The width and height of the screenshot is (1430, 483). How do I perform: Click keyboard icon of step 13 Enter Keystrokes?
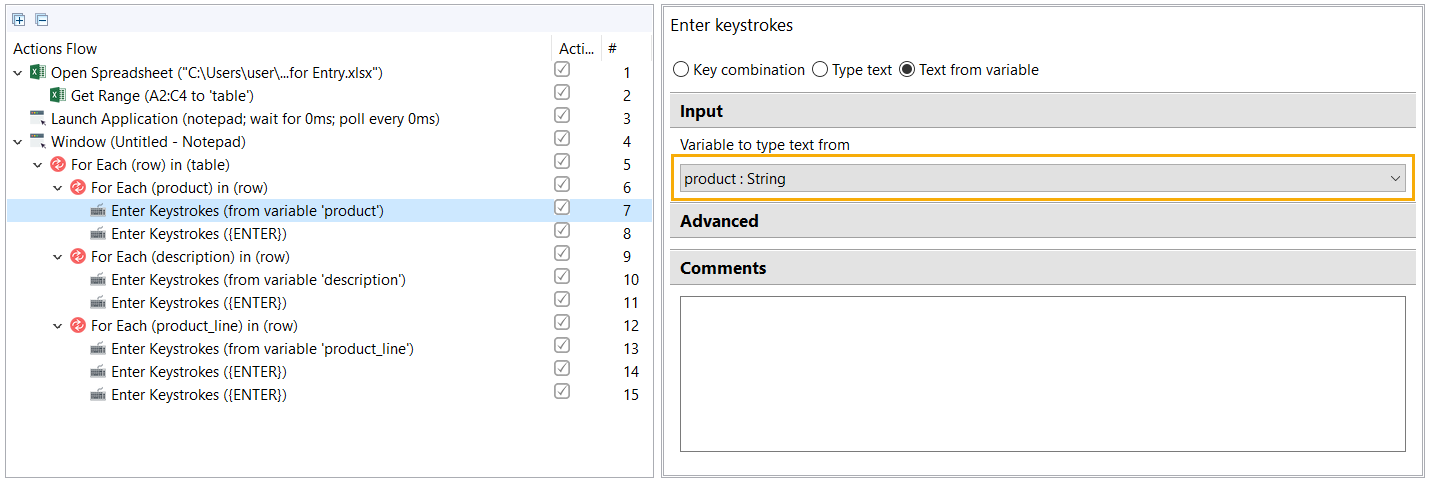[x=98, y=349]
